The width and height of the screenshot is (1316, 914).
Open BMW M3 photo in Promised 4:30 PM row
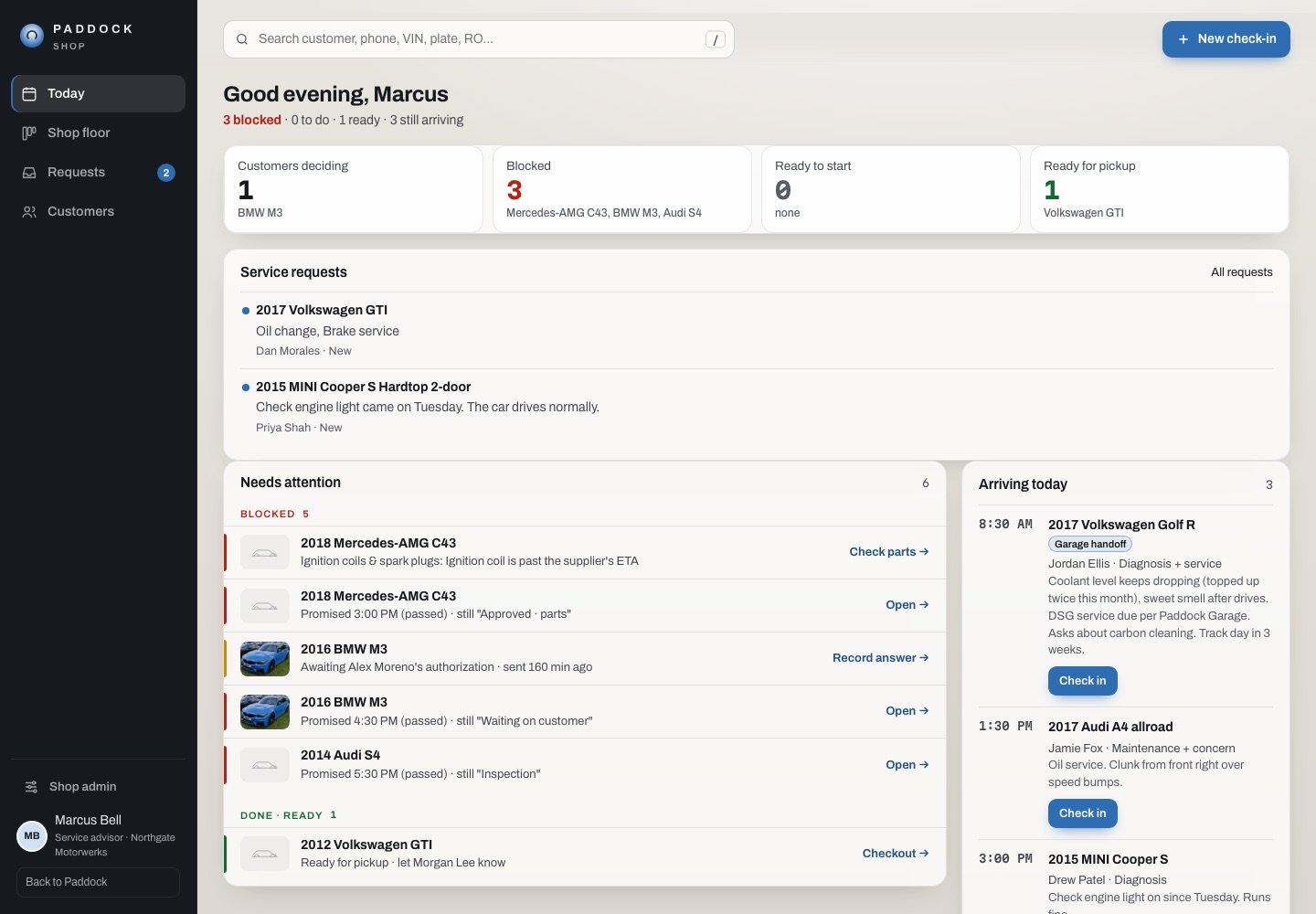[x=265, y=712]
